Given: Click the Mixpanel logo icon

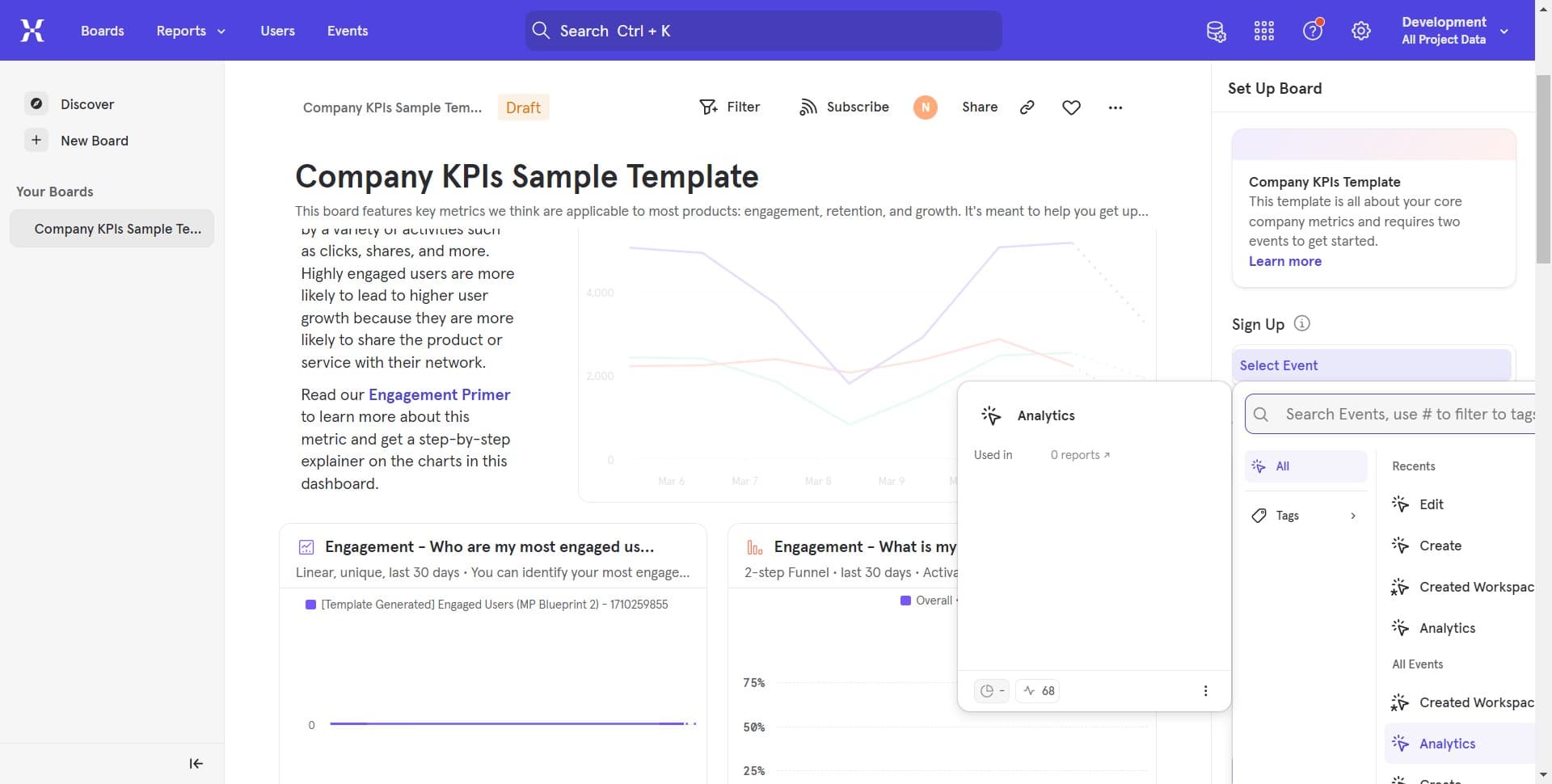Looking at the screenshot, I should (x=32, y=31).
